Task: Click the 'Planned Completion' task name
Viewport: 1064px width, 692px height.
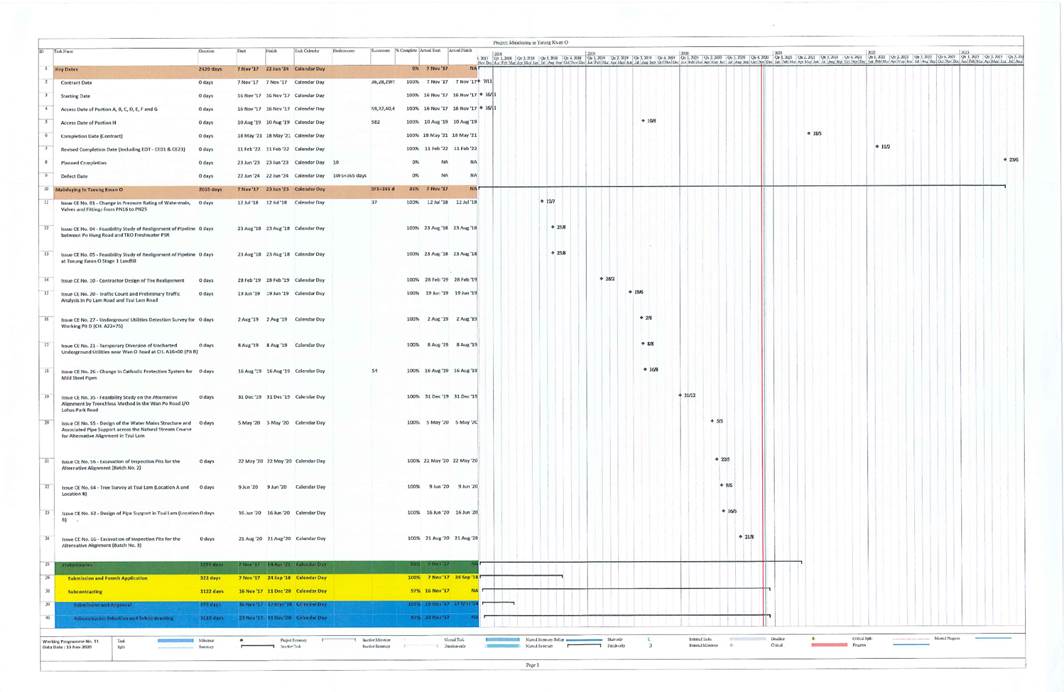Action: point(83,163)
